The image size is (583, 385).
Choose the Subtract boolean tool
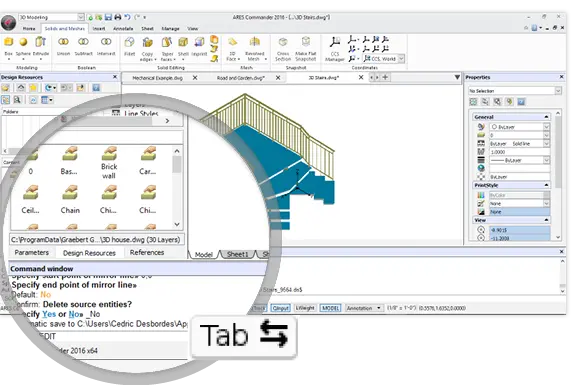point(83,46)
